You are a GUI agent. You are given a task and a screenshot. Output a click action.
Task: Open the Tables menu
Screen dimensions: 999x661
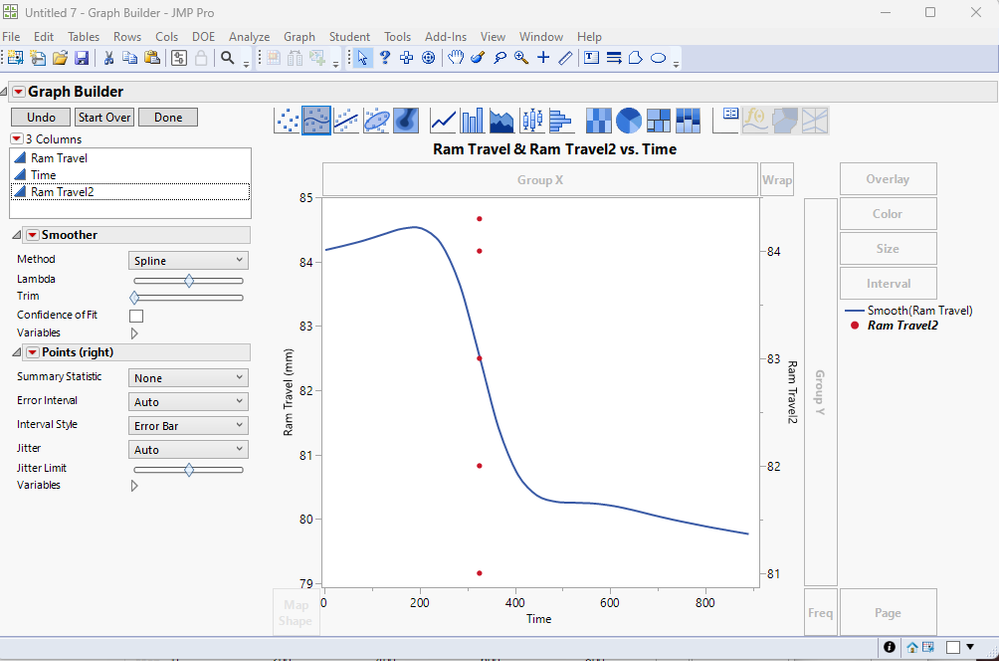[83, 37]
